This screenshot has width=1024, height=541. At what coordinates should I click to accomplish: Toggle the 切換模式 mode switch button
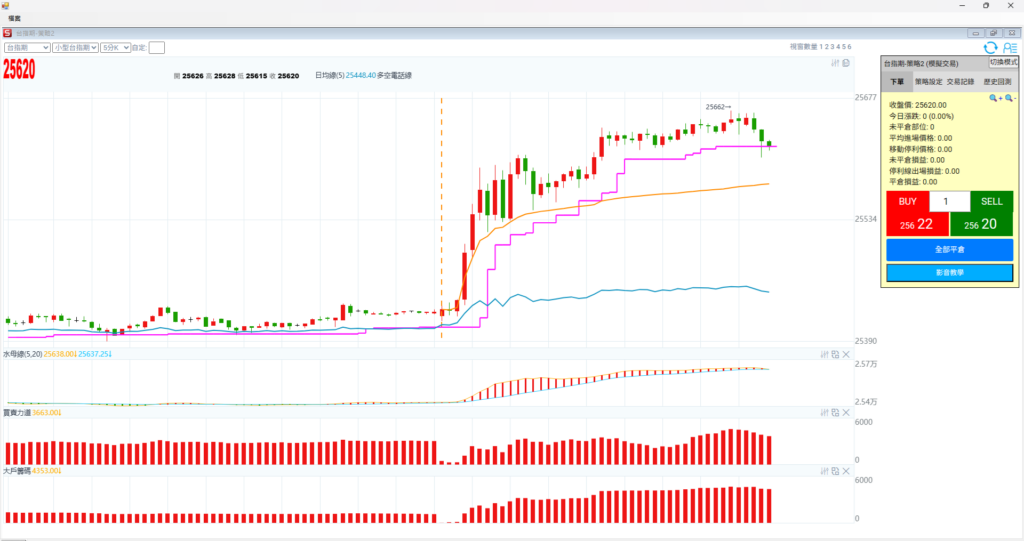tap(1003, 62)
